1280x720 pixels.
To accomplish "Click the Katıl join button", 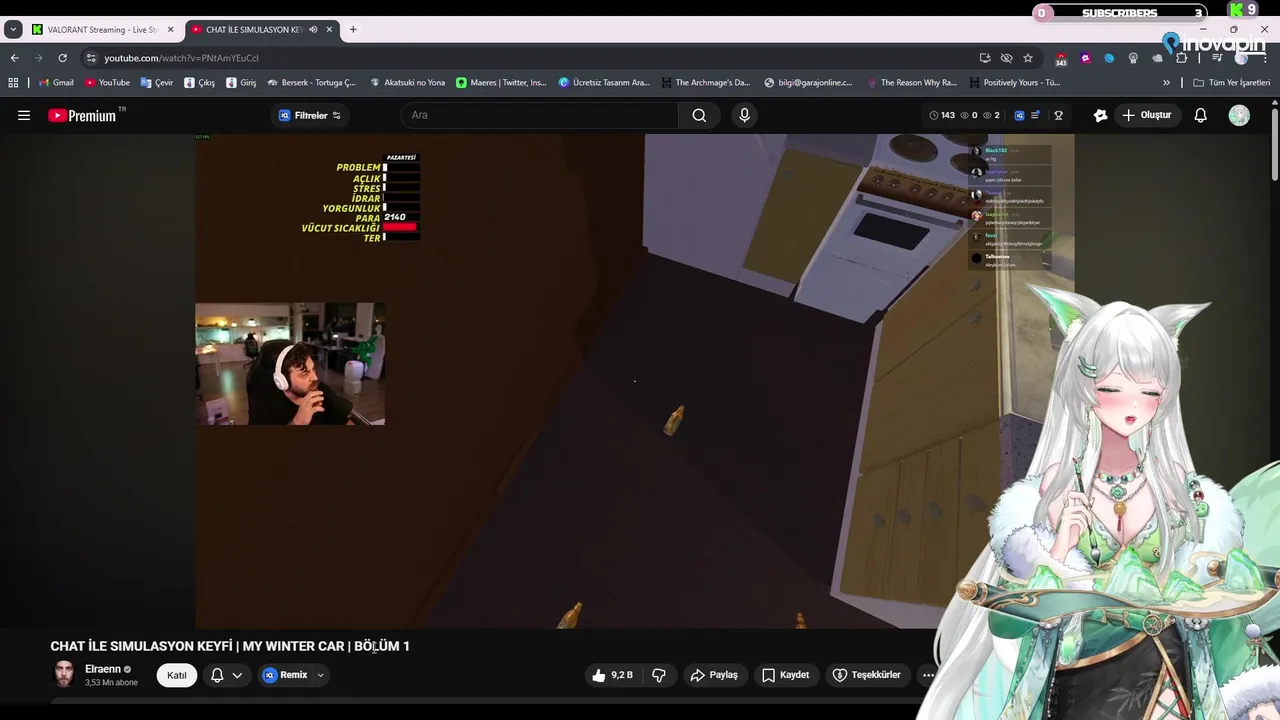I will pyautogui.click(x=177, y=675).
